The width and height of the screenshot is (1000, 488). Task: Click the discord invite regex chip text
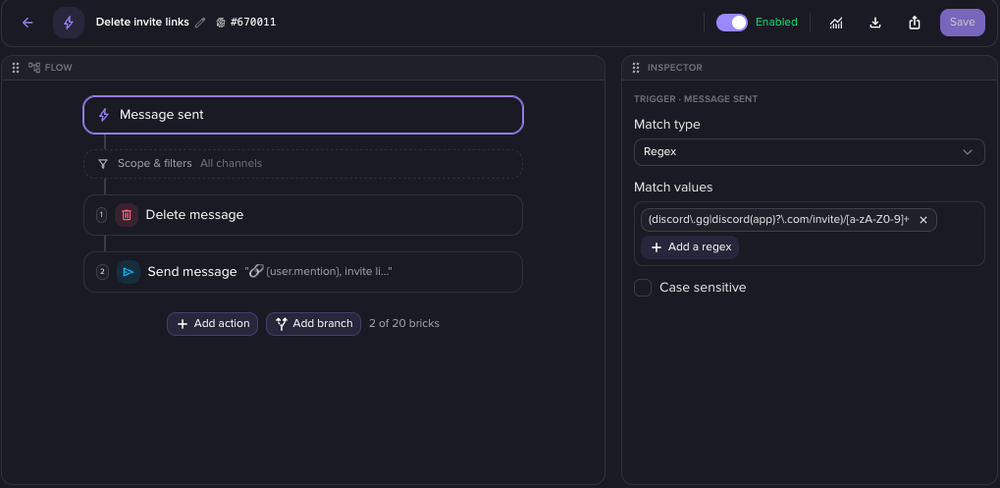tap(778, 219)
